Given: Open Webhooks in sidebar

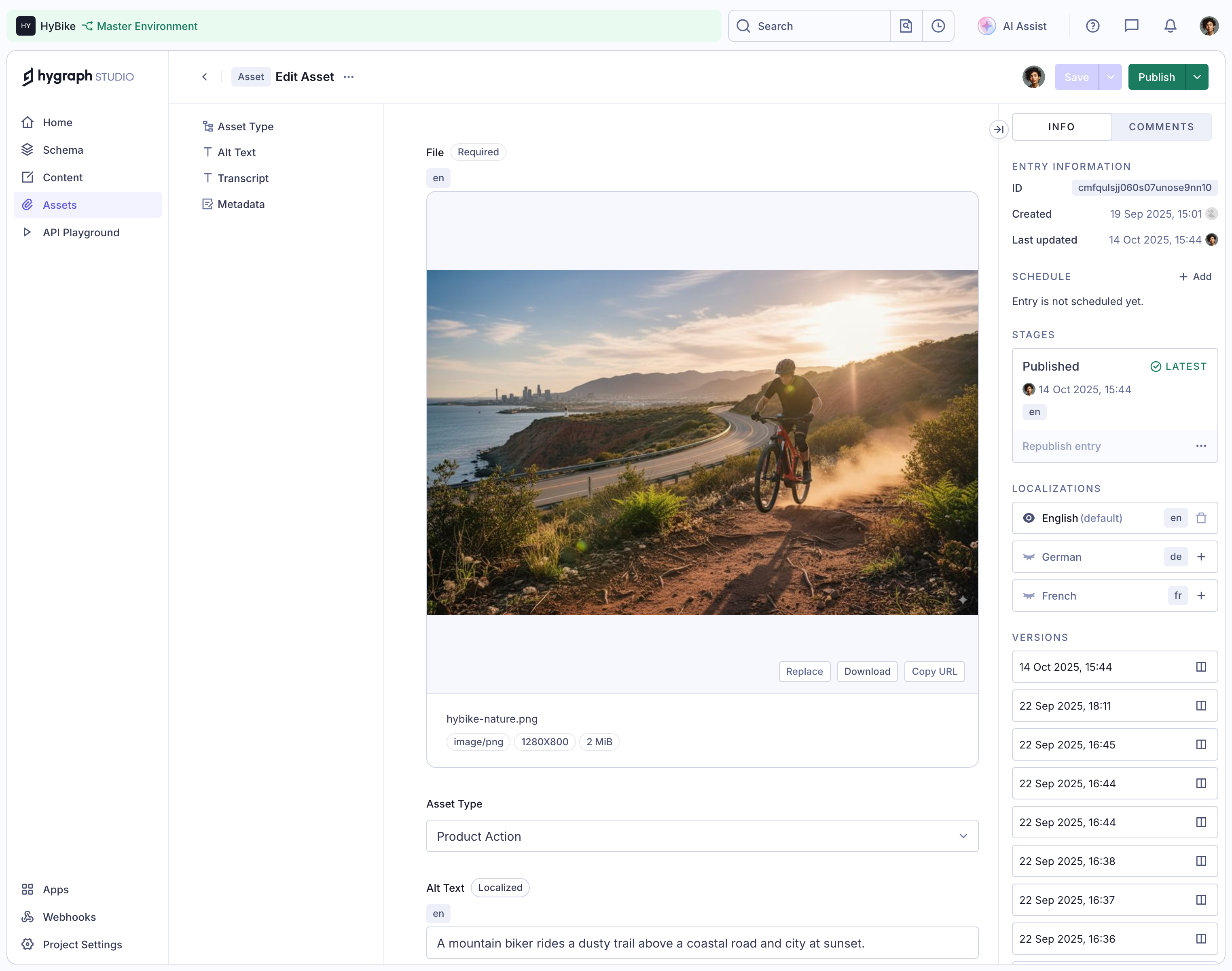Looking at the screenshot, I should [87, 916].
